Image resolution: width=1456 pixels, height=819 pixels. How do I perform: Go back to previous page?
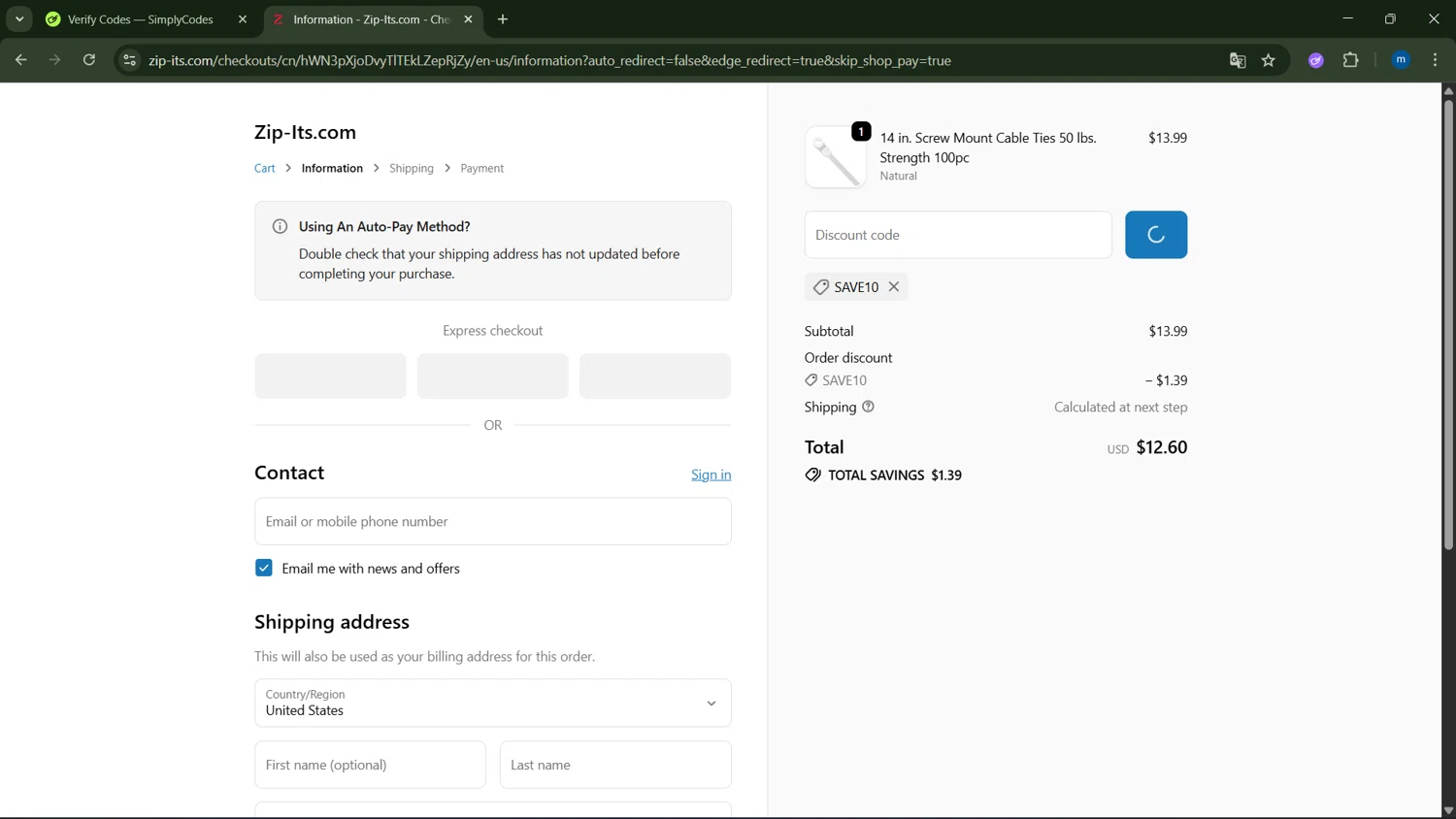[x=20, y=60]
